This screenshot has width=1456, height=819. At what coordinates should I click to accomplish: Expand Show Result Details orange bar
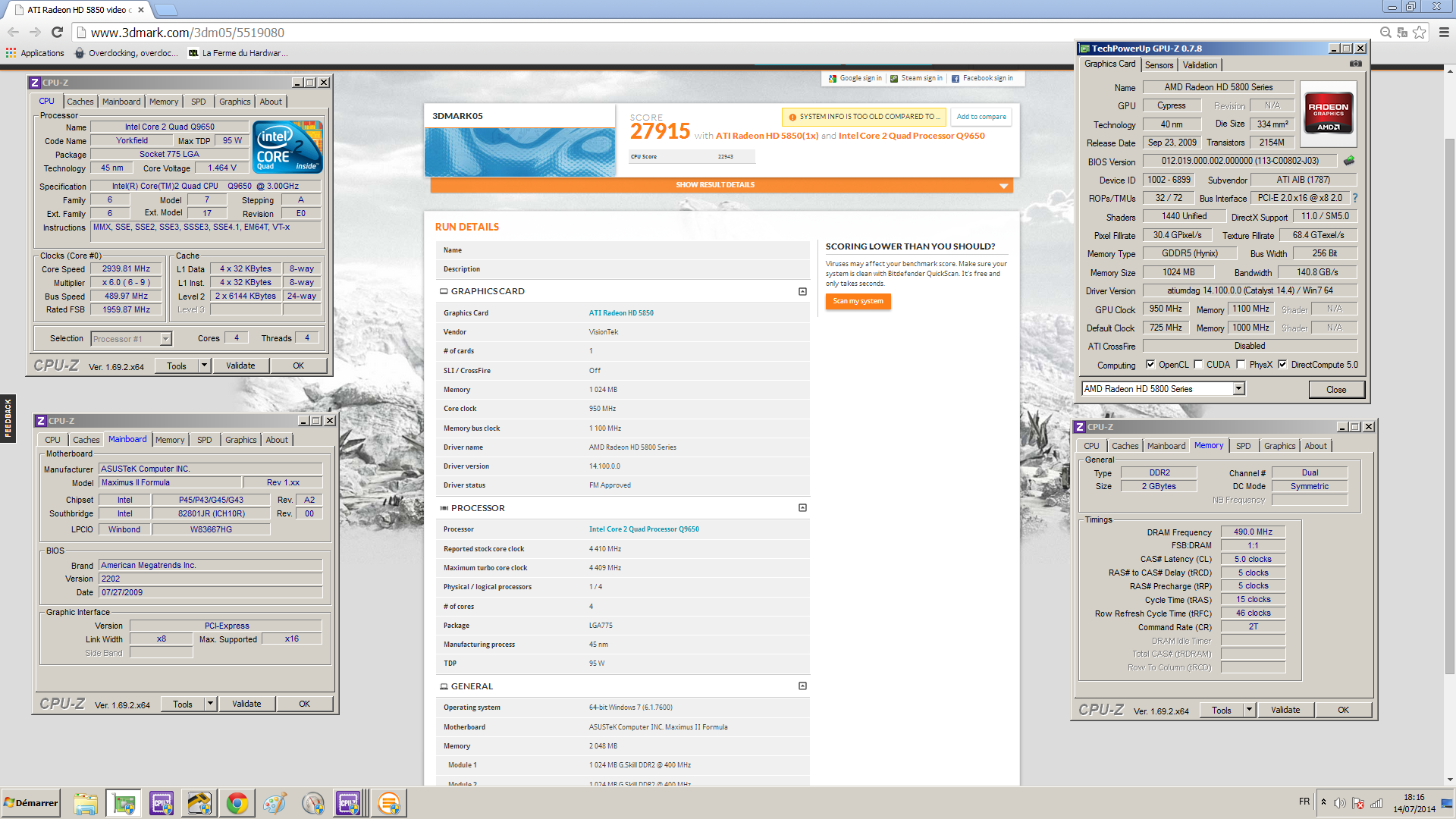coord(721,185)
